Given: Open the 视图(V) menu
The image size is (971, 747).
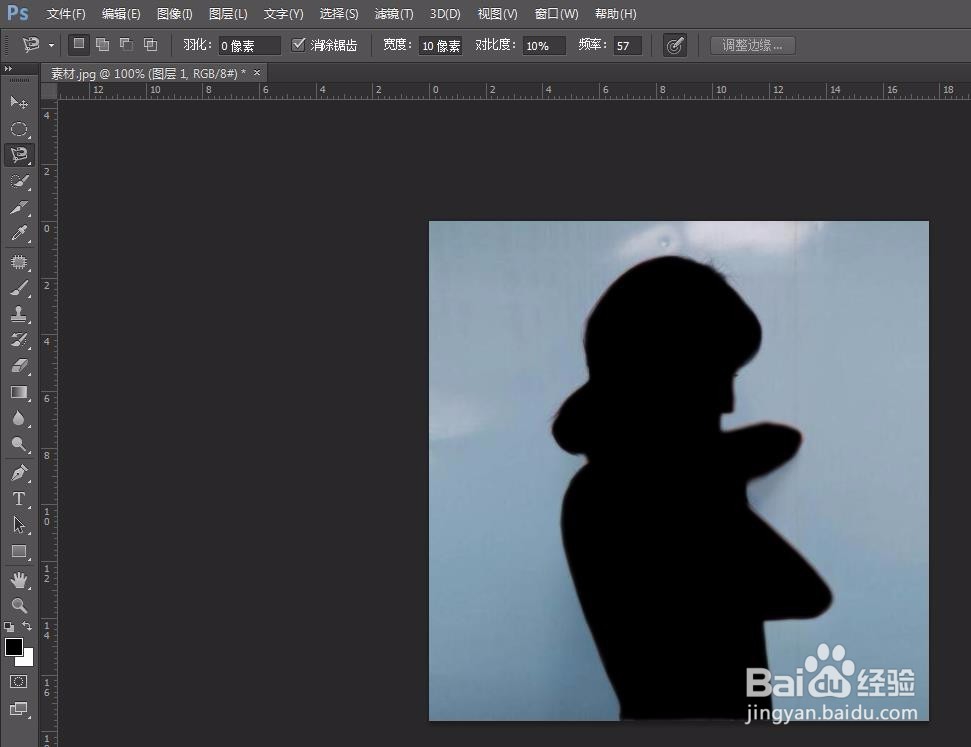Looking at the screenshot, I should [x=497, y=14].
